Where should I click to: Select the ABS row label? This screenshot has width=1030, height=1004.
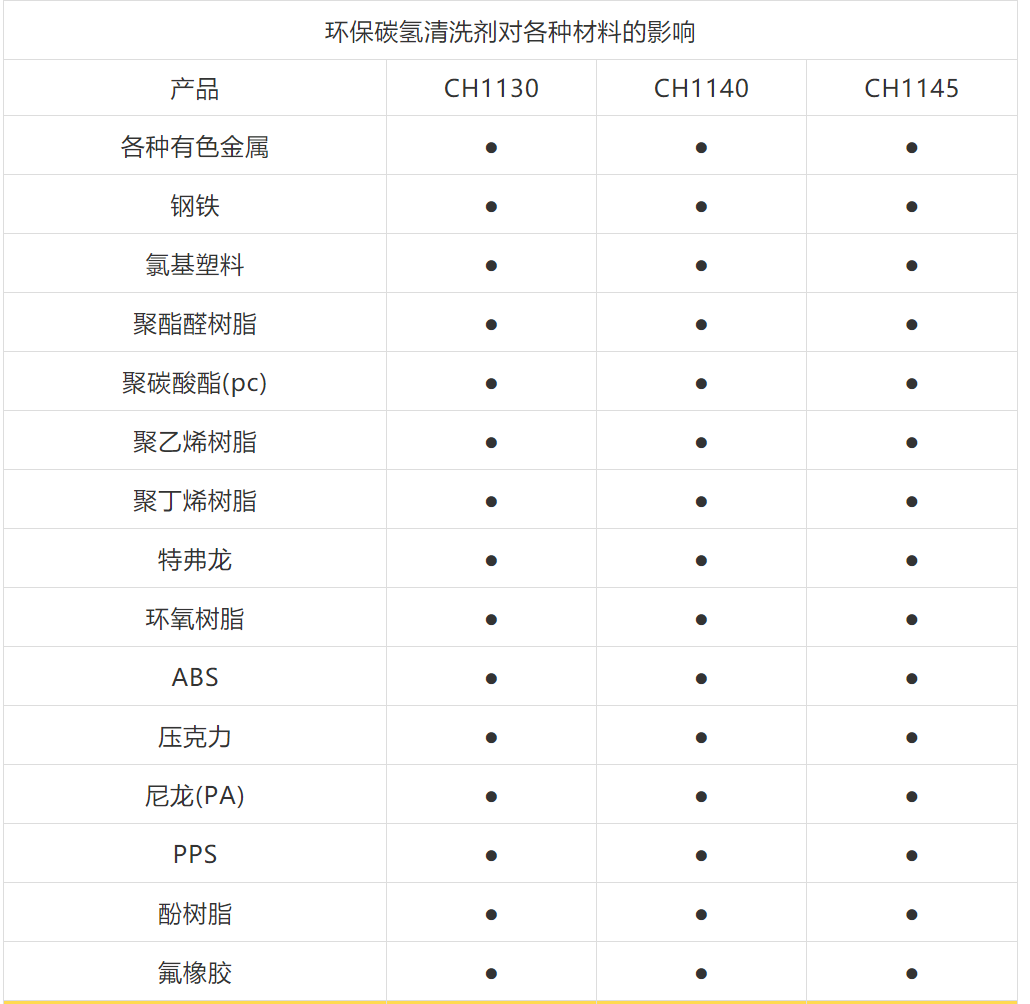(x=193, y=676)
